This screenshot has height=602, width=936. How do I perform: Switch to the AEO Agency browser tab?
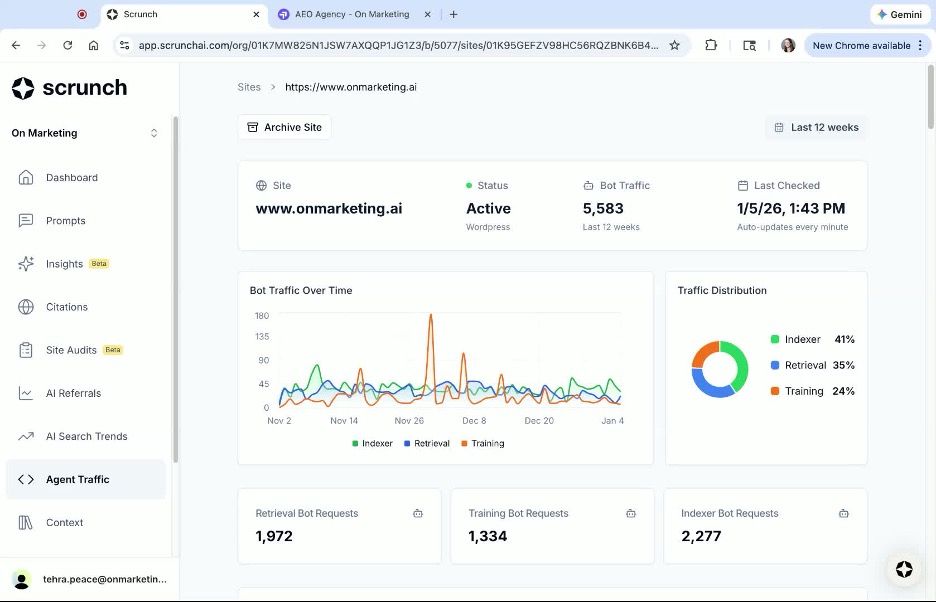pos(352,14)
